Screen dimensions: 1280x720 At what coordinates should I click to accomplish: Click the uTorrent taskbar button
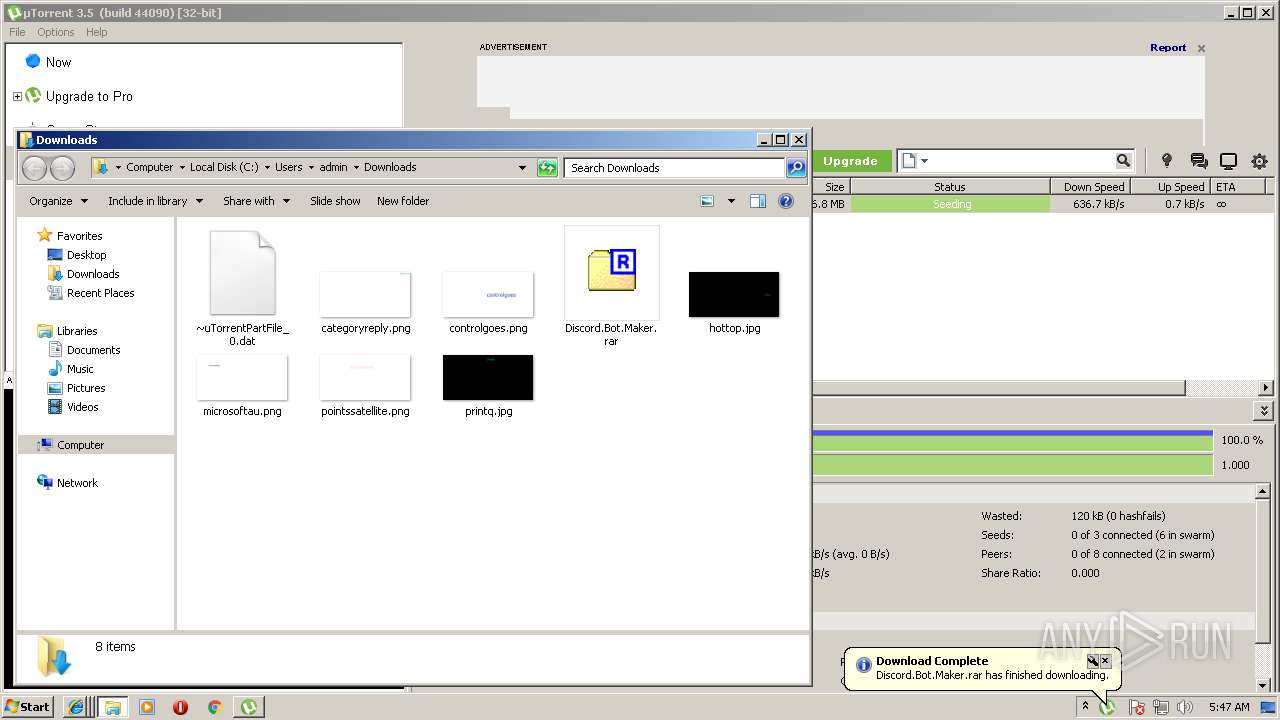point(248,707)
